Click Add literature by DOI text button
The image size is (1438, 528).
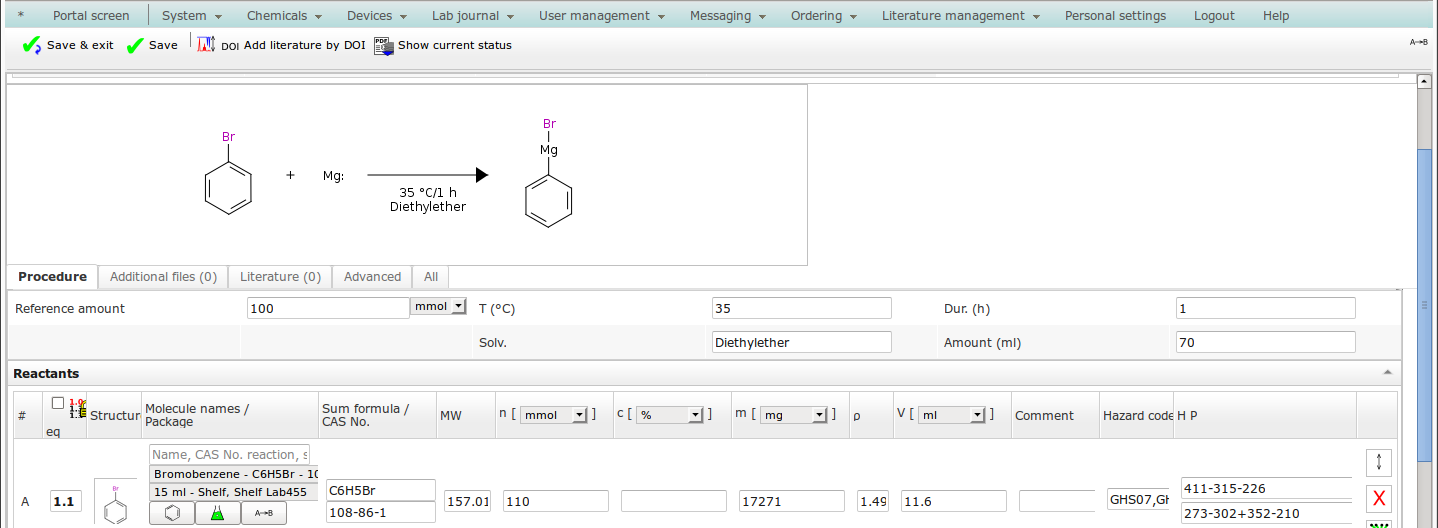point(304,45)
